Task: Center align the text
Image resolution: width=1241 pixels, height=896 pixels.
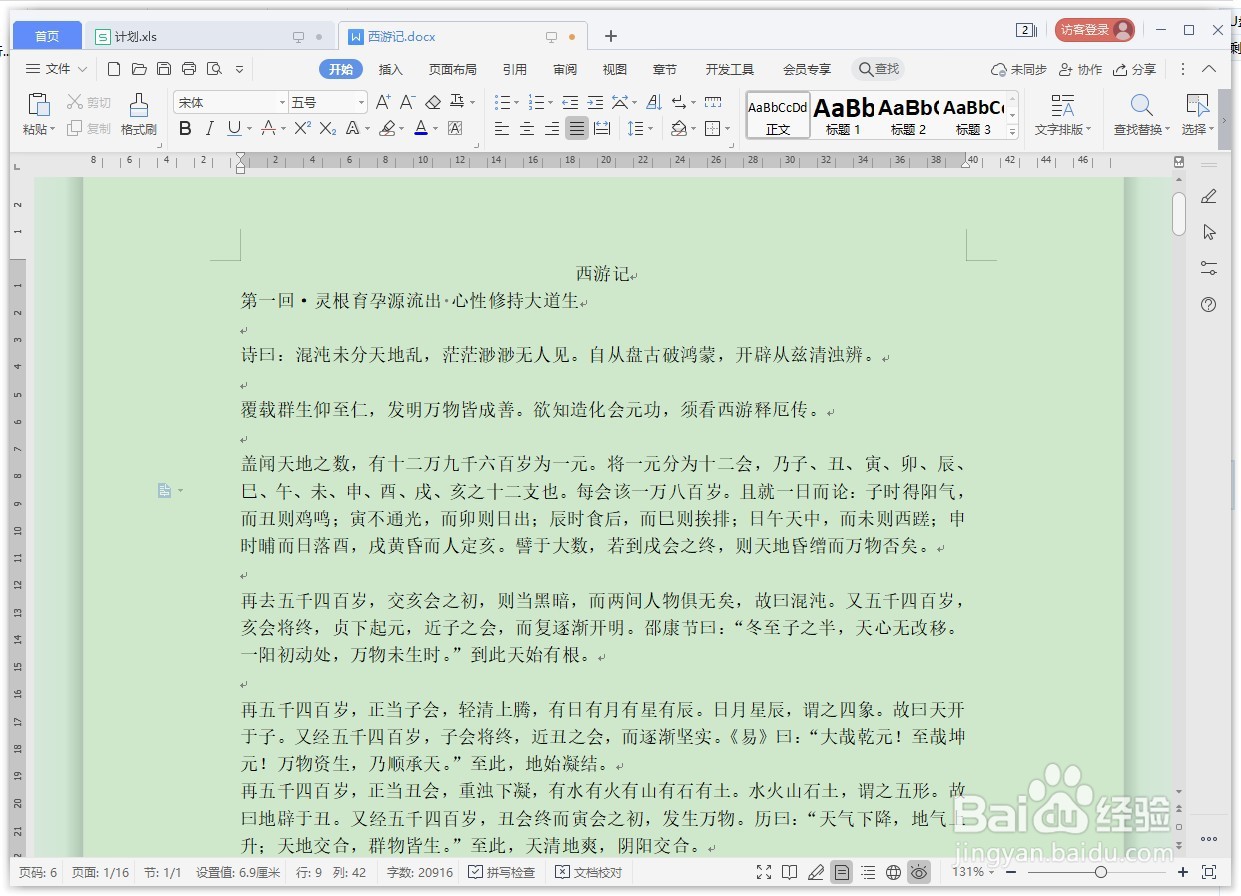Action: coord(526,128)
